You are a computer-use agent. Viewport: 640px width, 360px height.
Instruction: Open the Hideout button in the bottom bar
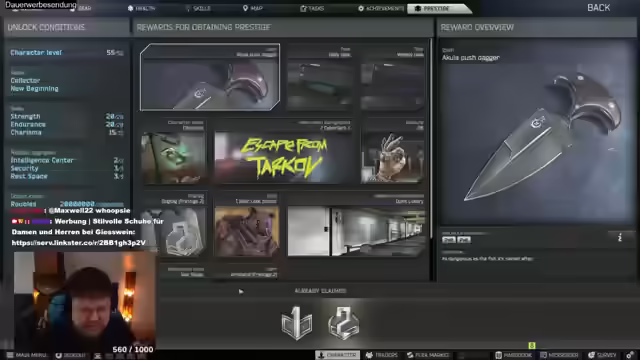pos(71,355)
